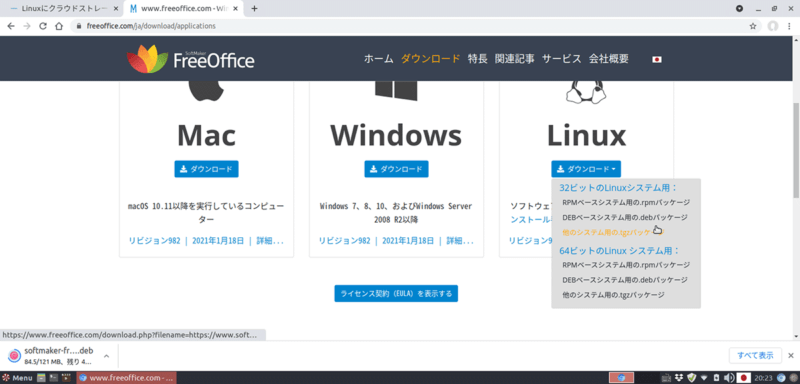
Task: Click Windows 2021年1月18日 date link
Action: click(x=408, y=241)
